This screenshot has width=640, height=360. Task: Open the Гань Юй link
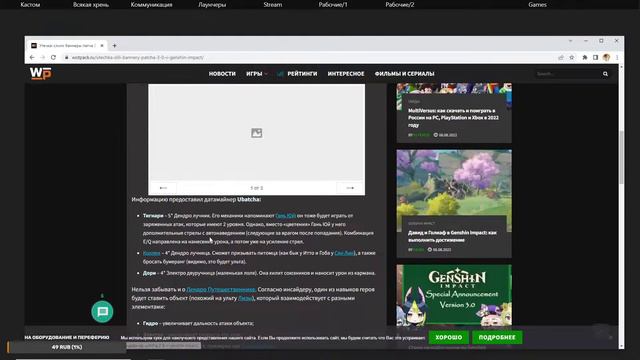[285, 216]
